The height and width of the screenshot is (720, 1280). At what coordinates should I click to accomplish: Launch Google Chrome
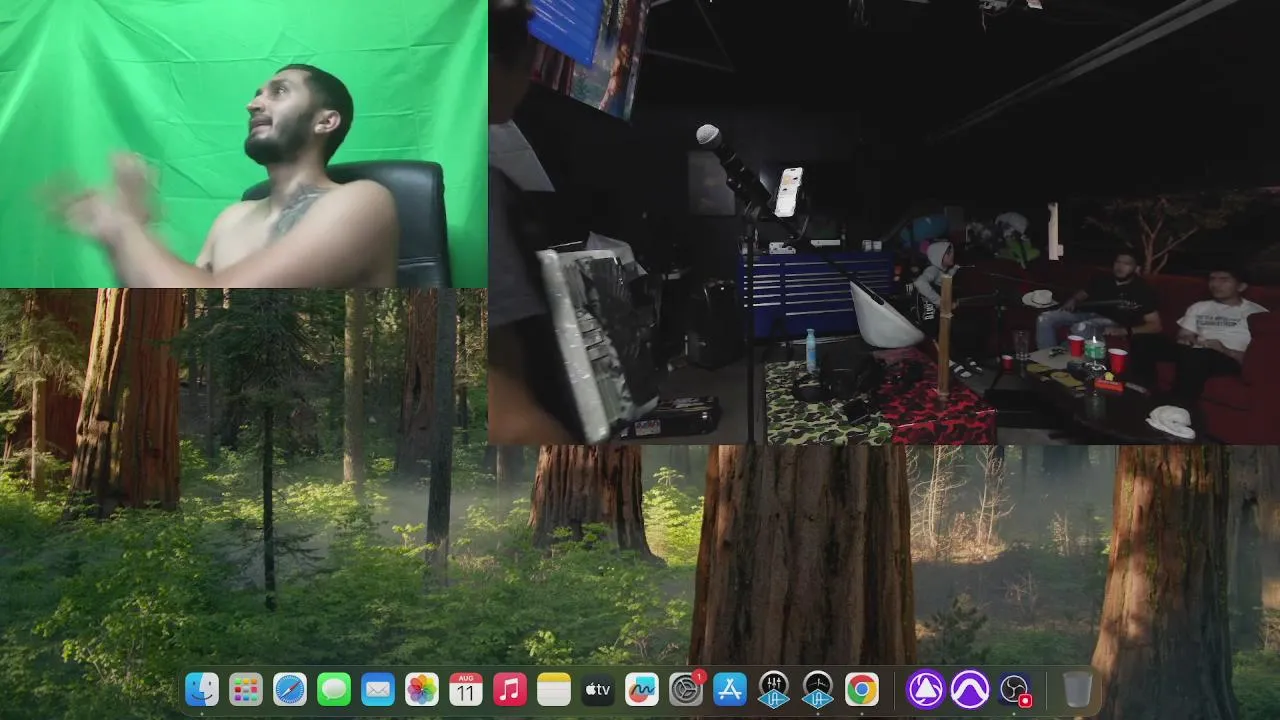coord(862,689)
